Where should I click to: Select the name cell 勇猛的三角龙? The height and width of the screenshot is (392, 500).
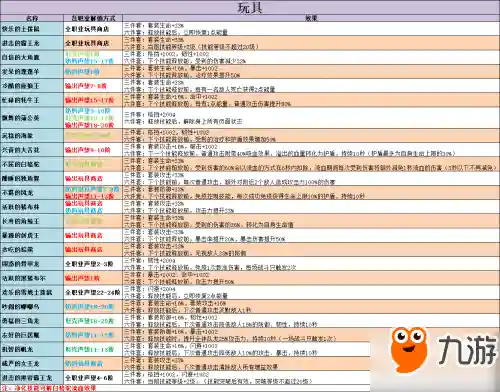(32, 321)
